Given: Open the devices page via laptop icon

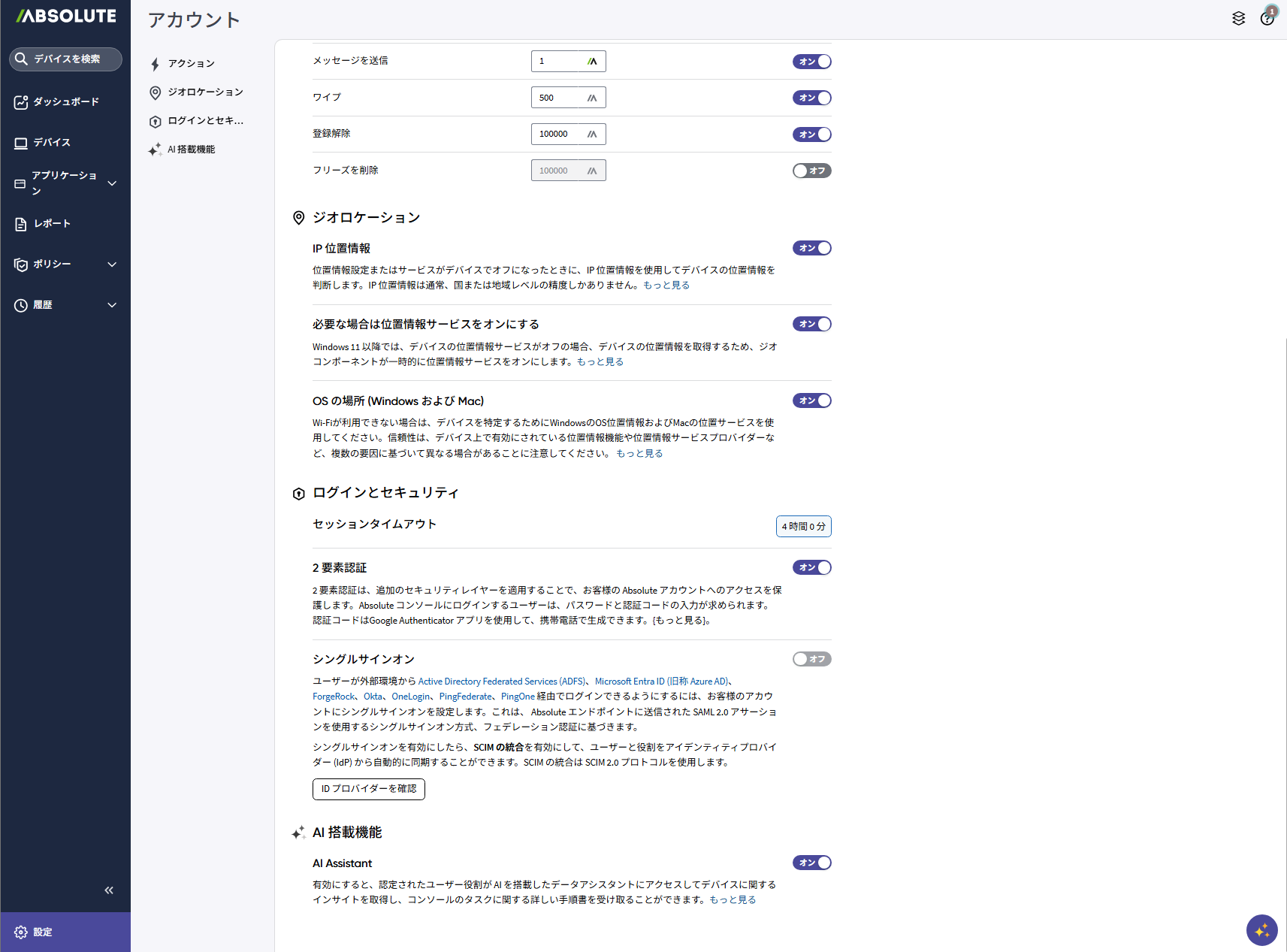Looking at the screenshot, I should coord(21,143).
